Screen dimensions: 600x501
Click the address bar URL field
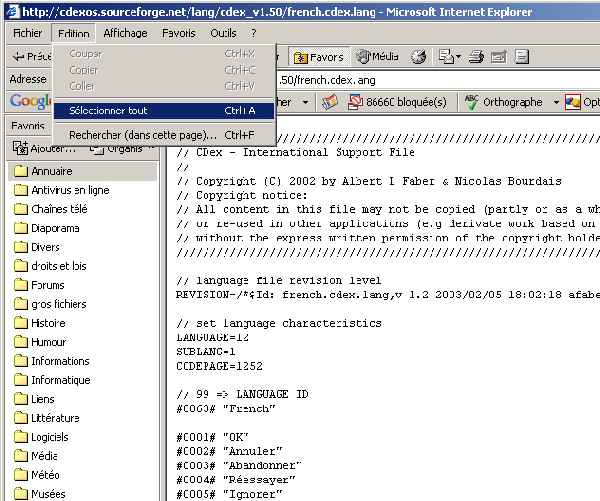tap(420, 79)
